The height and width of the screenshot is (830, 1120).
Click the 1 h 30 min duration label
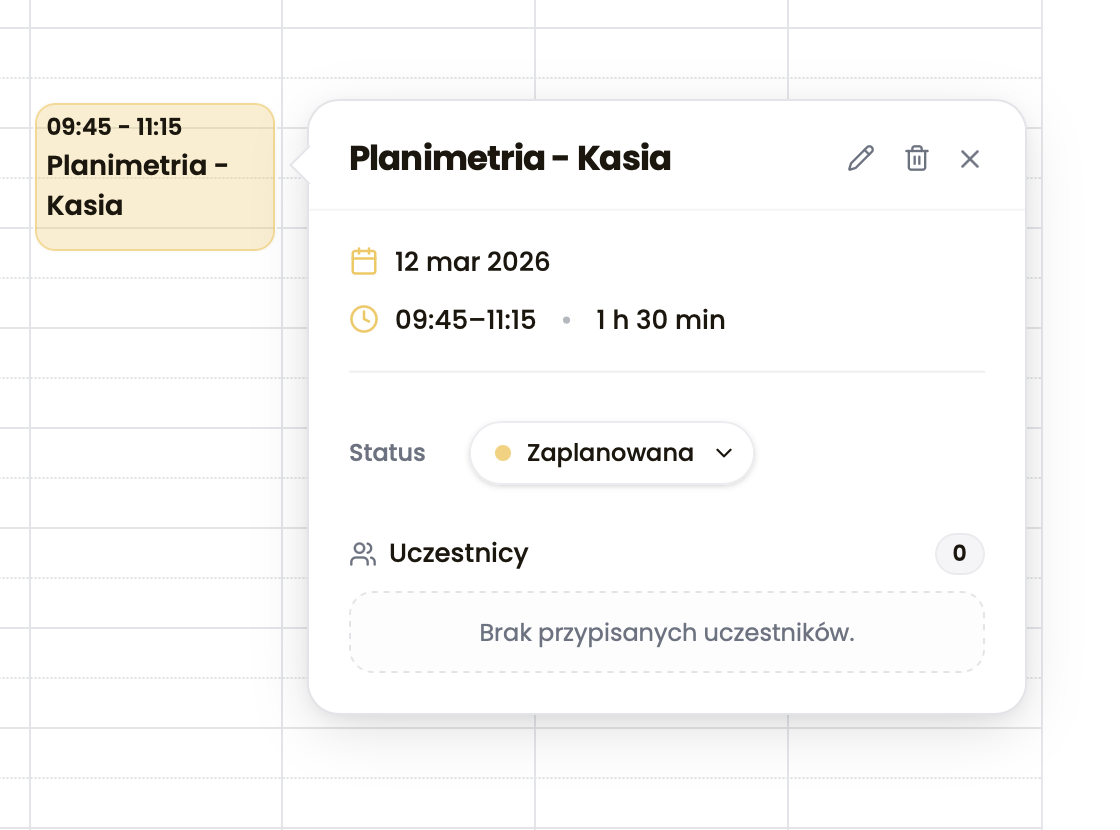click(660, 319)
